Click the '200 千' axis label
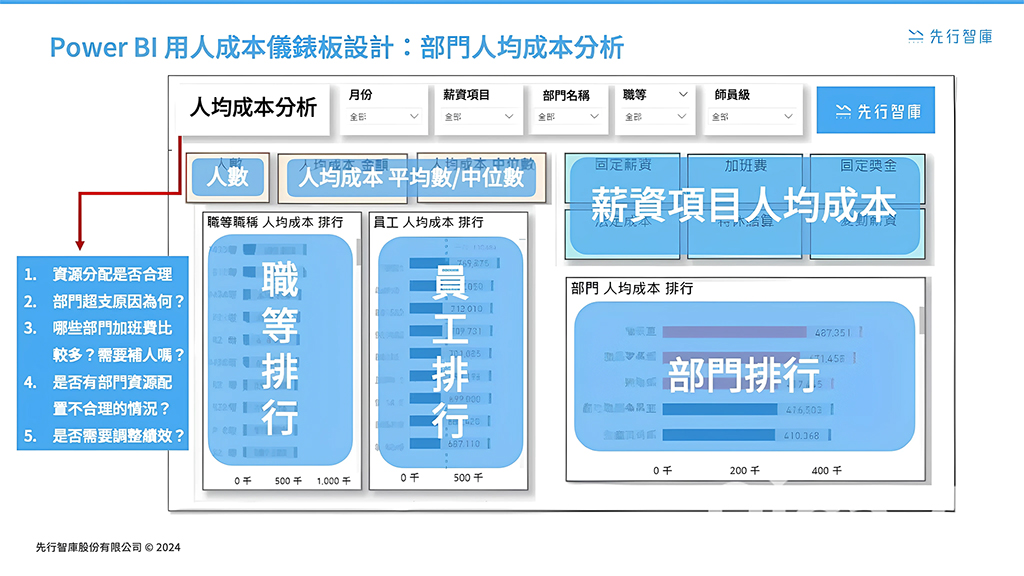The height and width of the screenshot is (576, 1024). pyautogui.click(x=744, y=470)
